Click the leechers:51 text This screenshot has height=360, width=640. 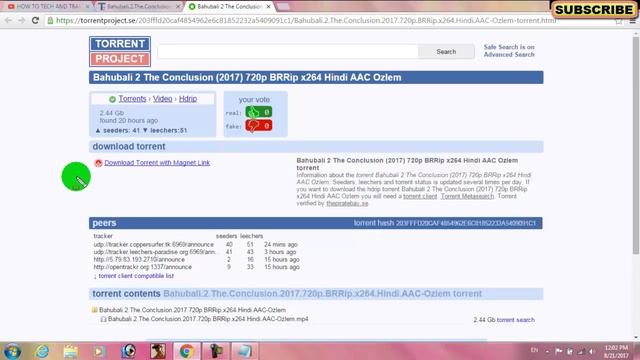[165, 130]
